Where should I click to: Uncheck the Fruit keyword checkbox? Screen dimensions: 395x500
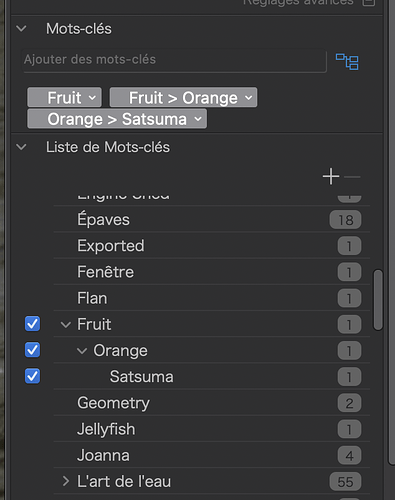pyautogui.click(x=32, y=324)
